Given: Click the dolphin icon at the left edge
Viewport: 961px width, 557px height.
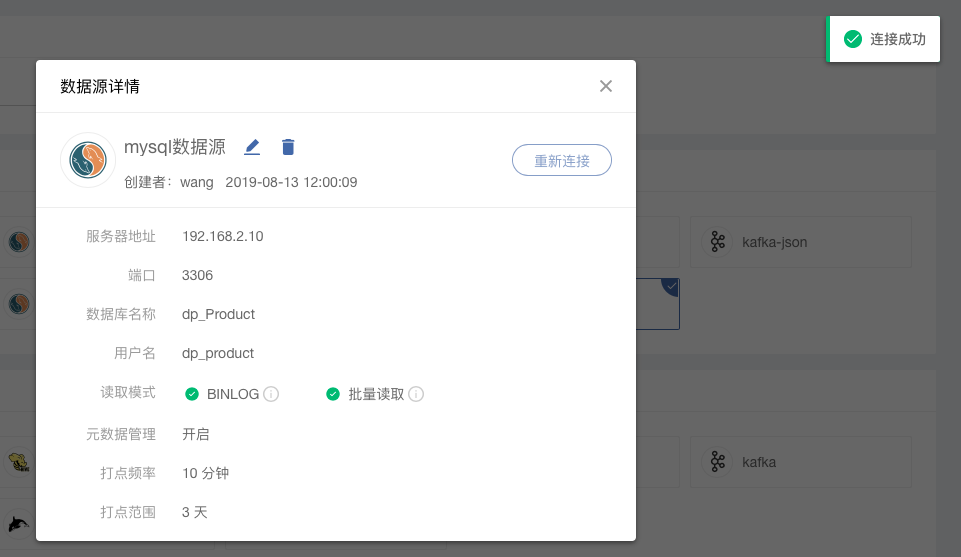Looking at the screenshot, I should click(18, 523).
